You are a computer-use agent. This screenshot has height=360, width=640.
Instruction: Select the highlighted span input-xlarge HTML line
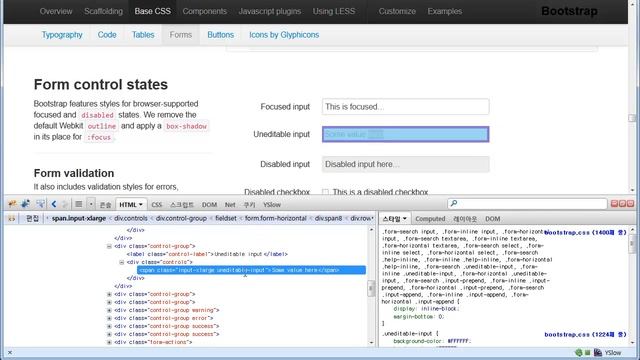pyautogui.click(x=251, y=270)
